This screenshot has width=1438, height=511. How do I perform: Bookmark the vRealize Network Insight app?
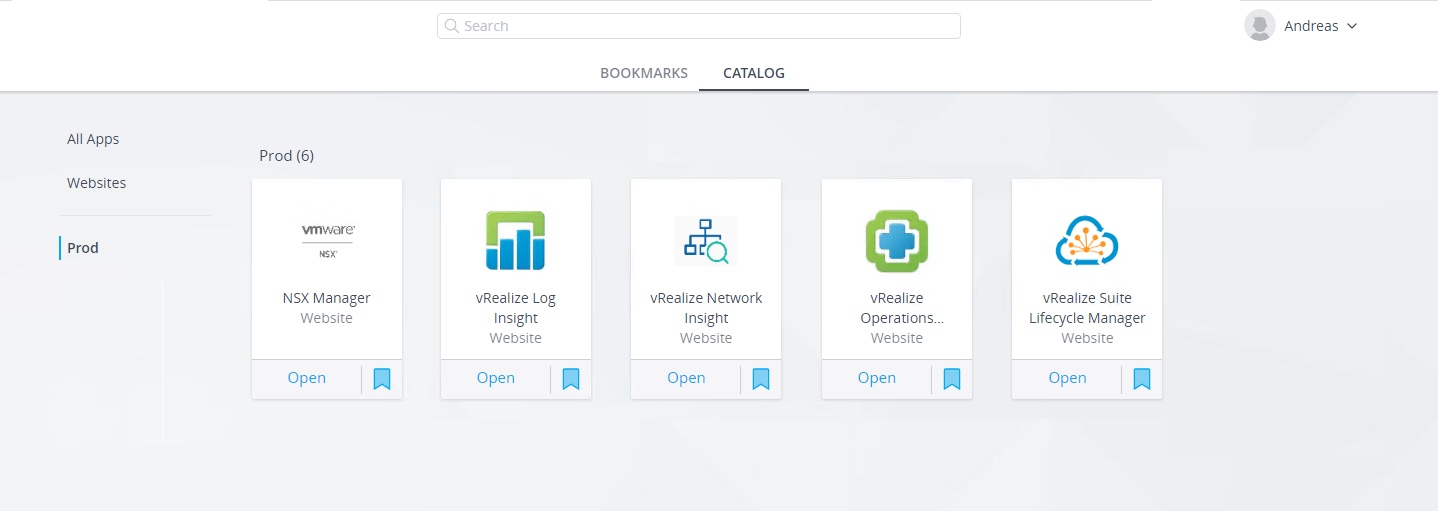coord(761,379)
